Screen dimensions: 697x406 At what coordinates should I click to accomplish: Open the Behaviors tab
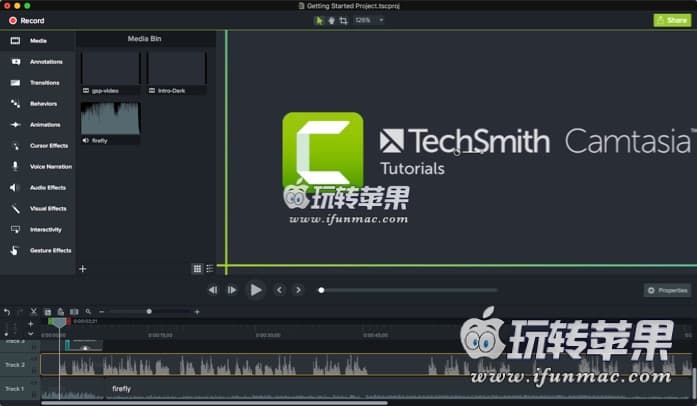pyautogui.click(x=37, y=104)
